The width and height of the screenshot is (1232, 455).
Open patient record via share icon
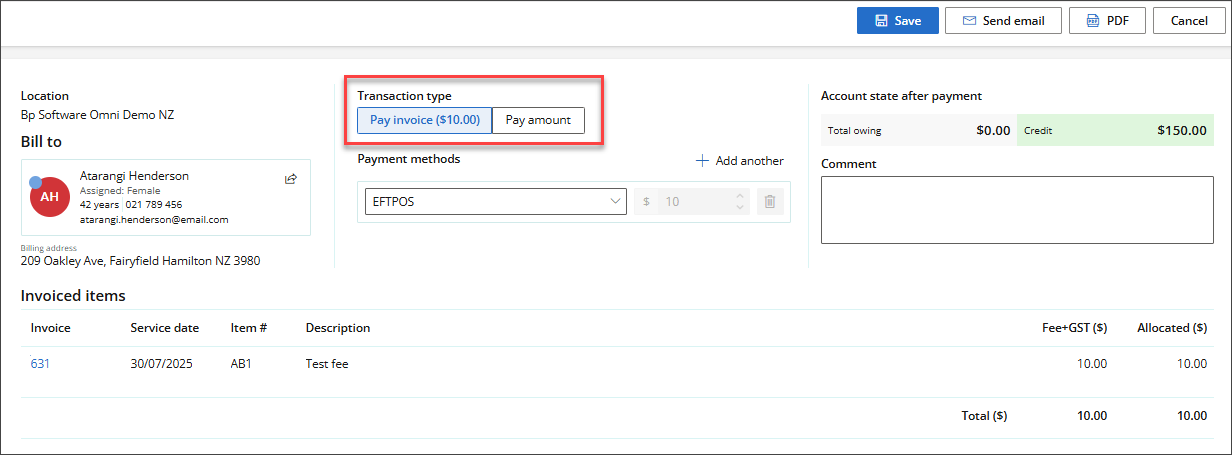pos(291,179)
